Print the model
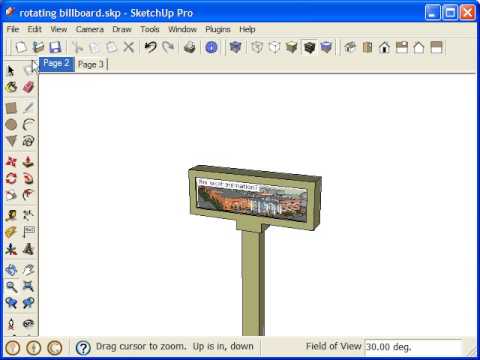This screenshot has height=360, width=480. [190, 47]
